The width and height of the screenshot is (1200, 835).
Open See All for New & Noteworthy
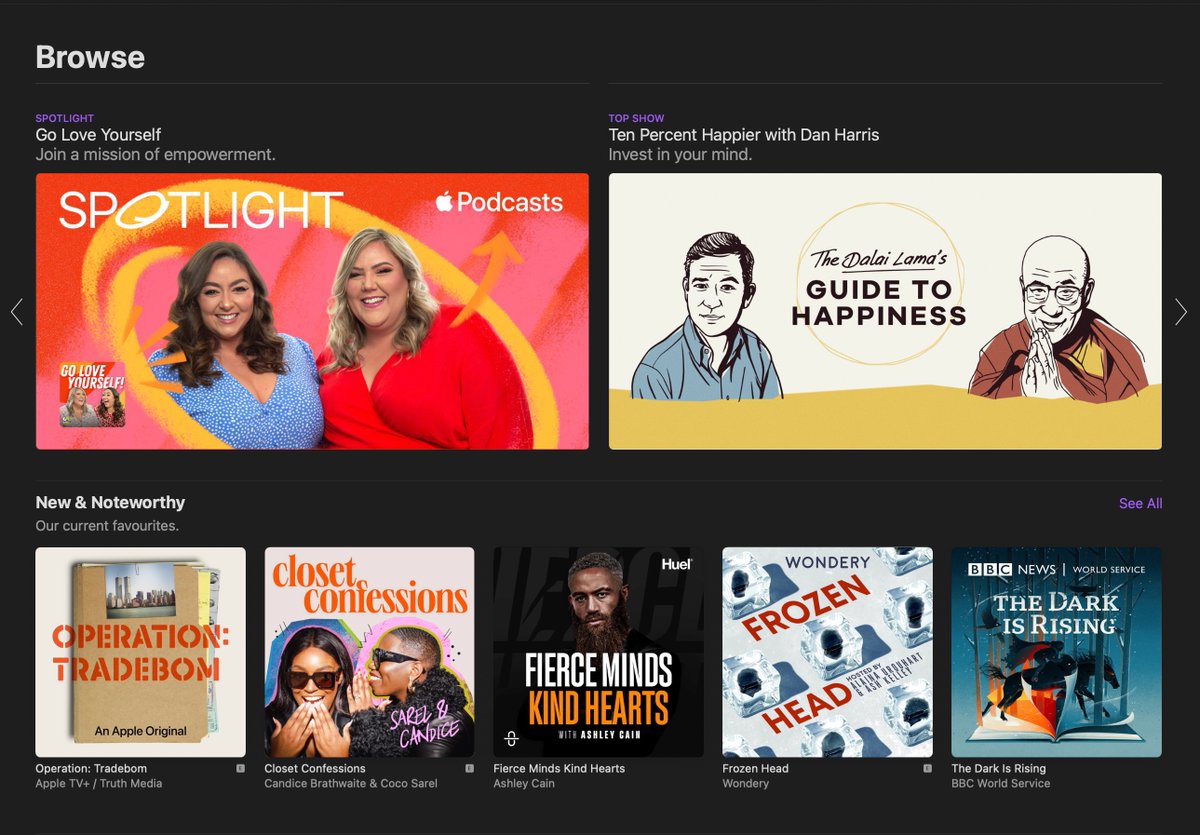1140,503
